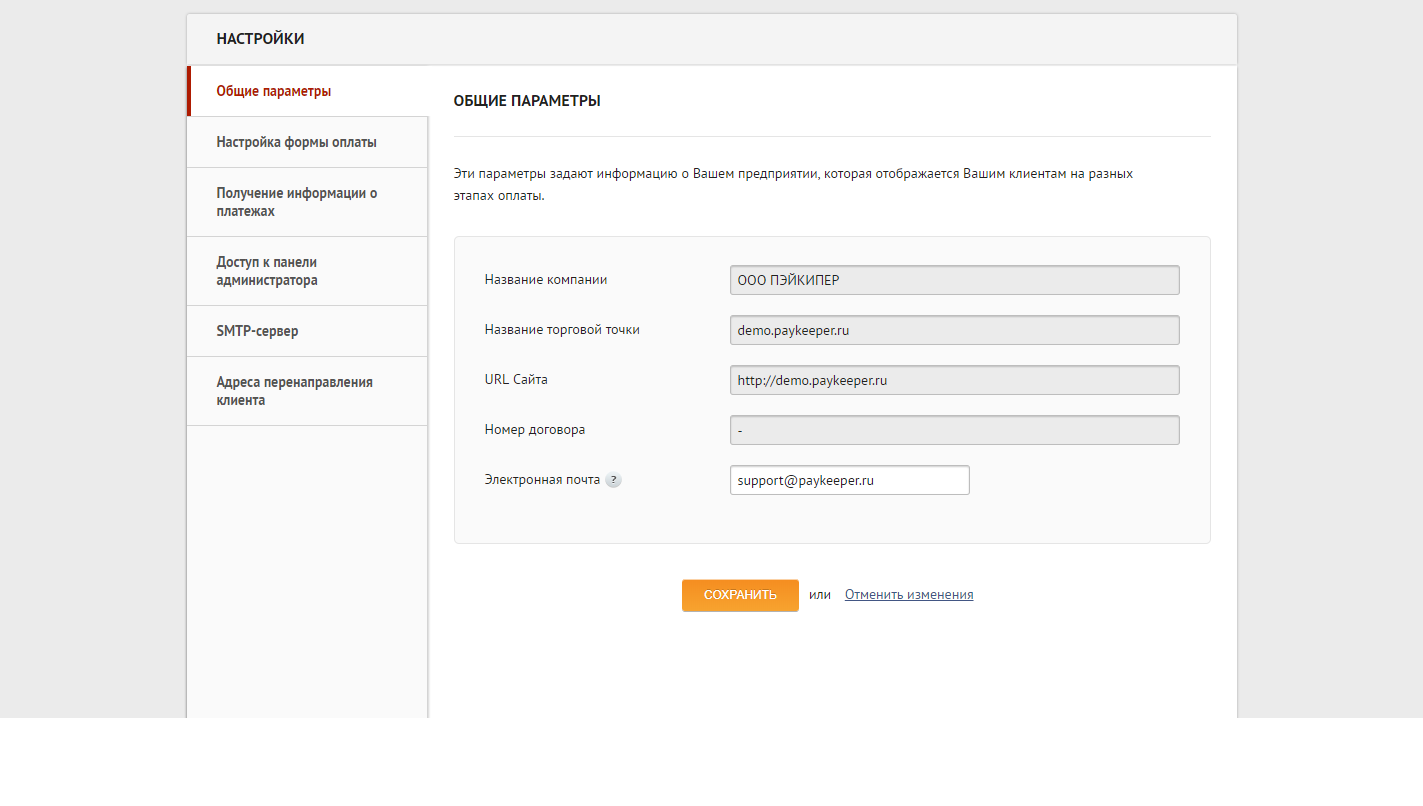Screen dimensions: 1423x806
Task: Open the Адреса перенаправления клиента section
Action: (x=294, y=390)
